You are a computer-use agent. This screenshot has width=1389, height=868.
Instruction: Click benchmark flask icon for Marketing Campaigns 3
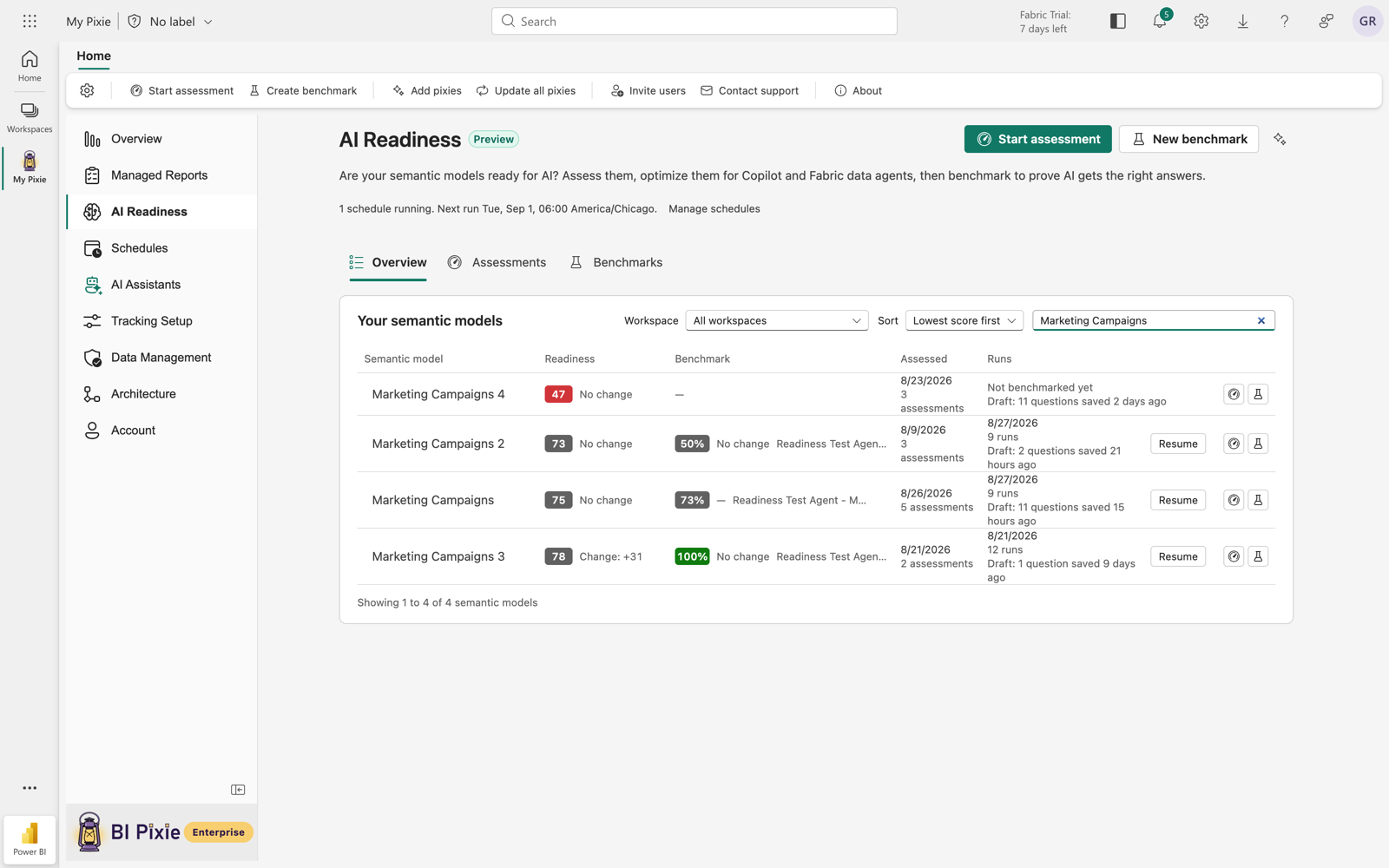tap(1258, 556)
